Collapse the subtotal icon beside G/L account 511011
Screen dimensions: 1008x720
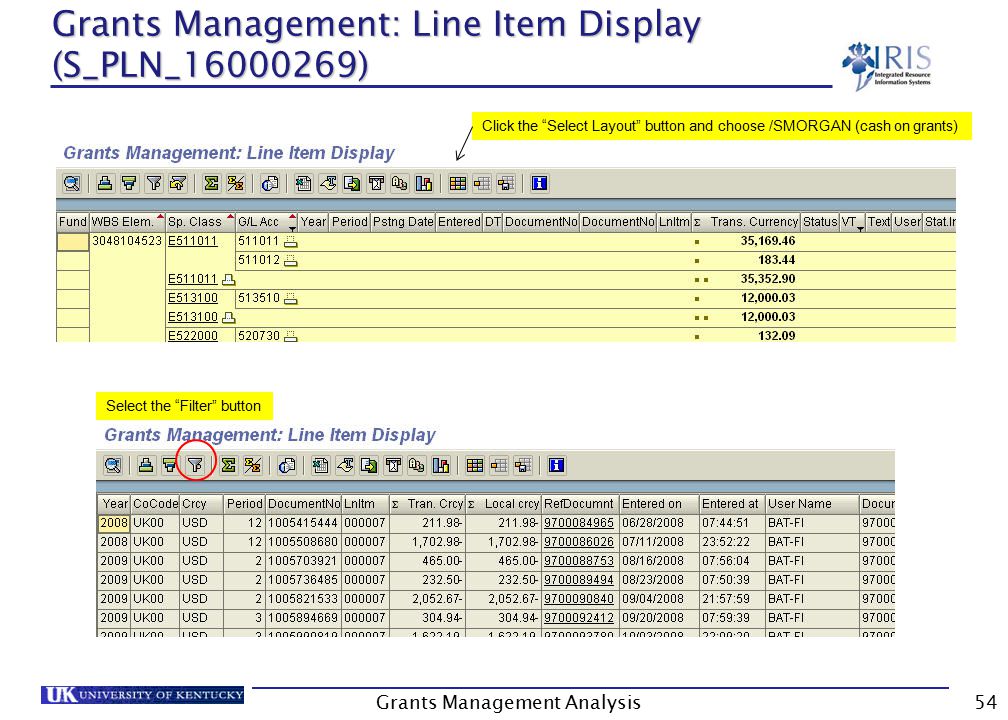coord(291,241)
